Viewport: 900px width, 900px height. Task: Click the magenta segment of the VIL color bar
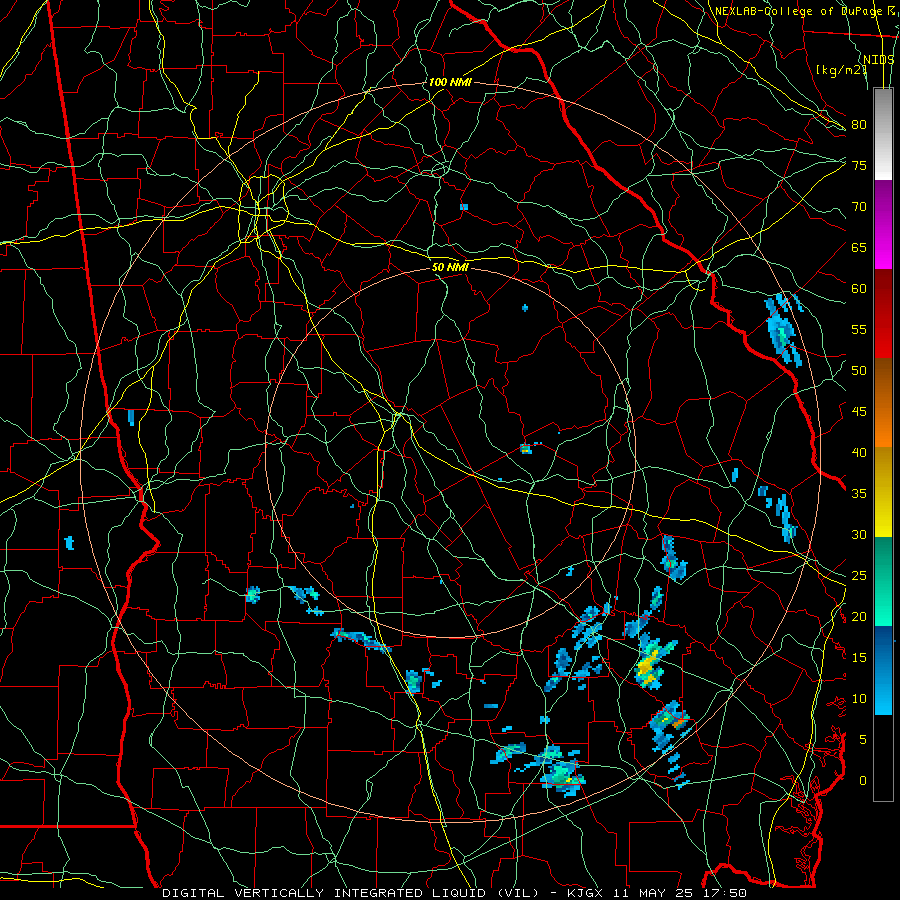coord(883,225)
